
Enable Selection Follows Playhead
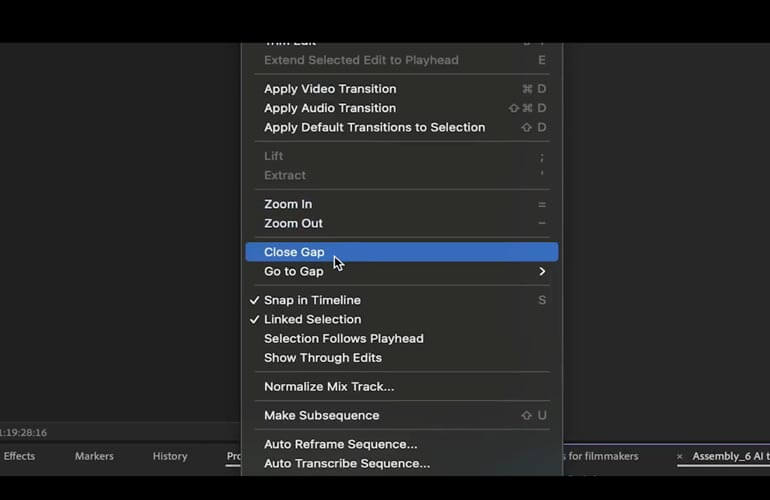(x=402, y=338)
